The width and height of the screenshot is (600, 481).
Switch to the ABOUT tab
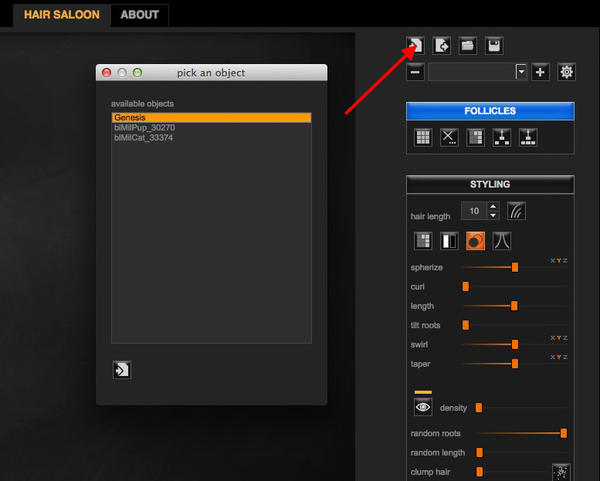click(140, 15)
